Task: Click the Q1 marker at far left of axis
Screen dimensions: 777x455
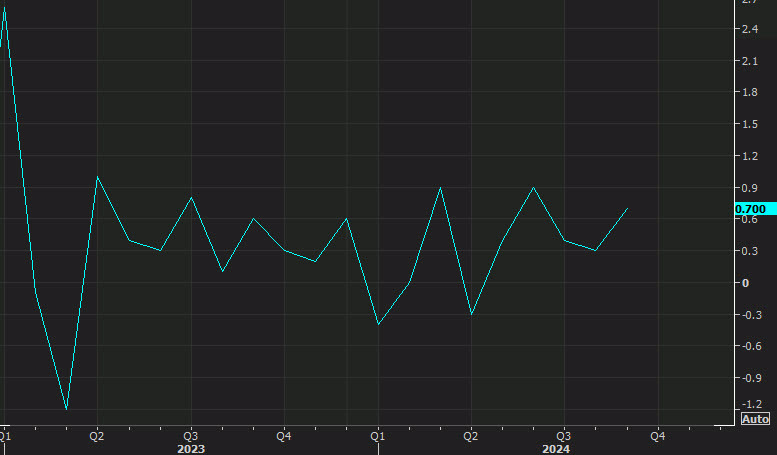Action: coord(6,436)
